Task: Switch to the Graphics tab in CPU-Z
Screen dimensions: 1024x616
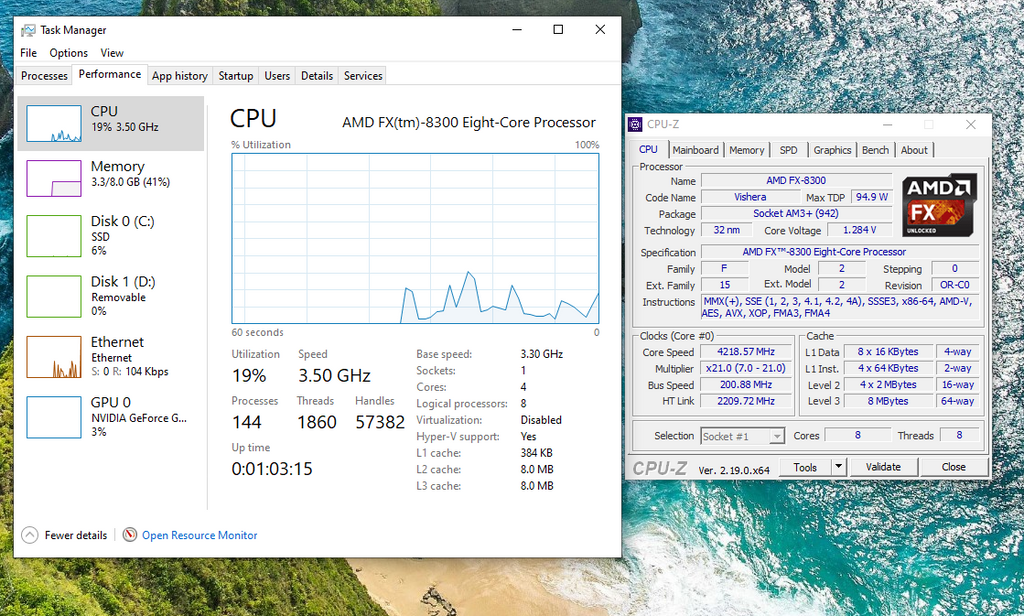Action: [x=832, y=150]
